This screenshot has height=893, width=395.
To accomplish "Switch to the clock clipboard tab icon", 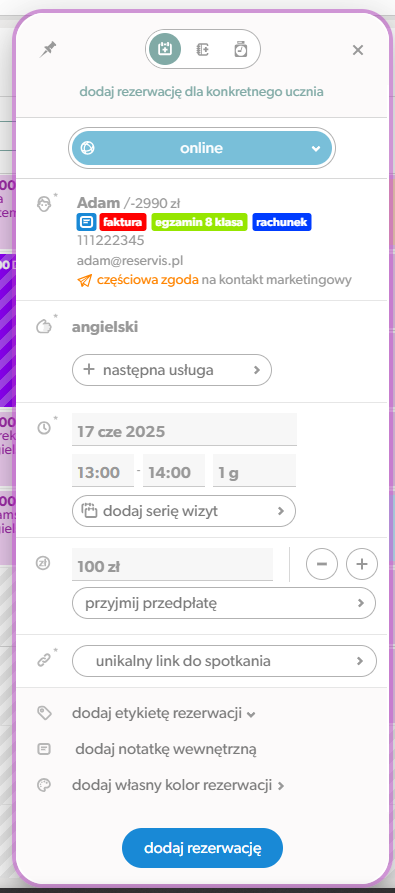I will [x=241, y=50].
